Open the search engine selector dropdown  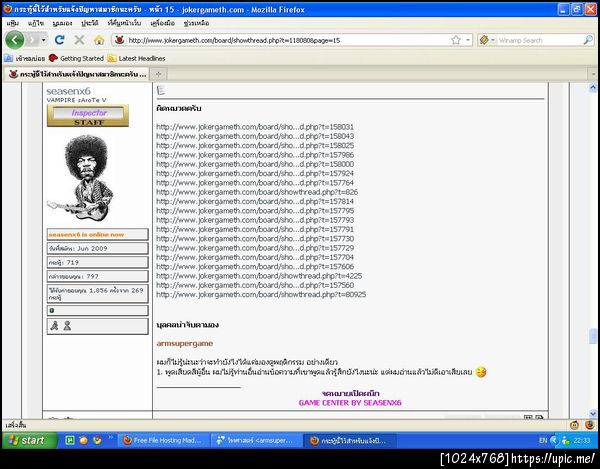[487, 40]
